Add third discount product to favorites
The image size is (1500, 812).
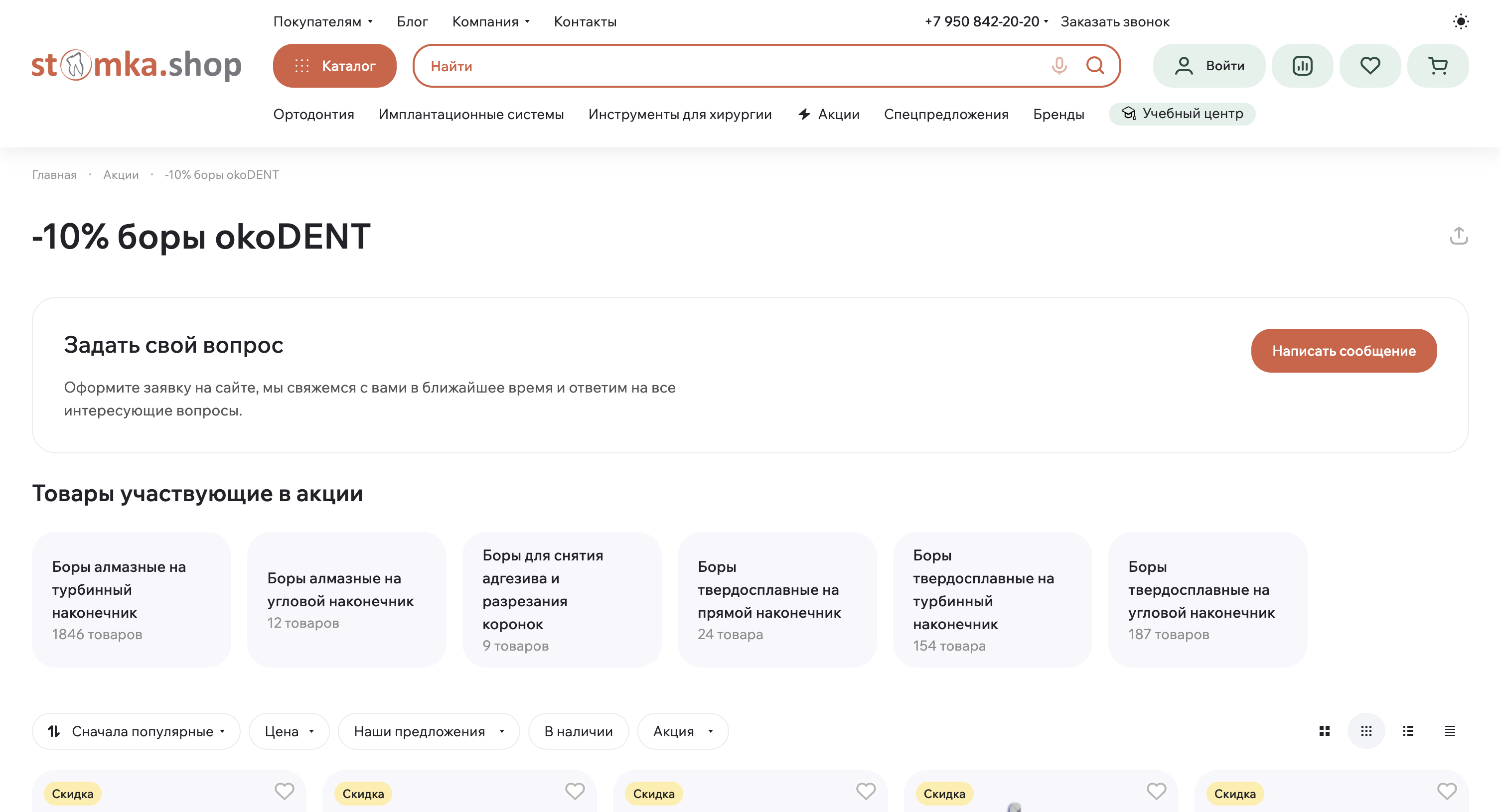pos(865,791)
